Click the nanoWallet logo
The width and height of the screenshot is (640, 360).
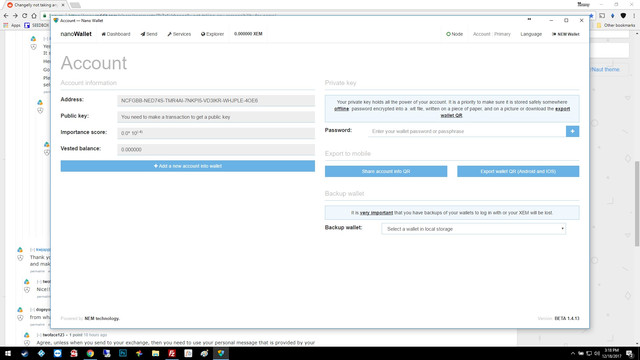coord(76,34)
